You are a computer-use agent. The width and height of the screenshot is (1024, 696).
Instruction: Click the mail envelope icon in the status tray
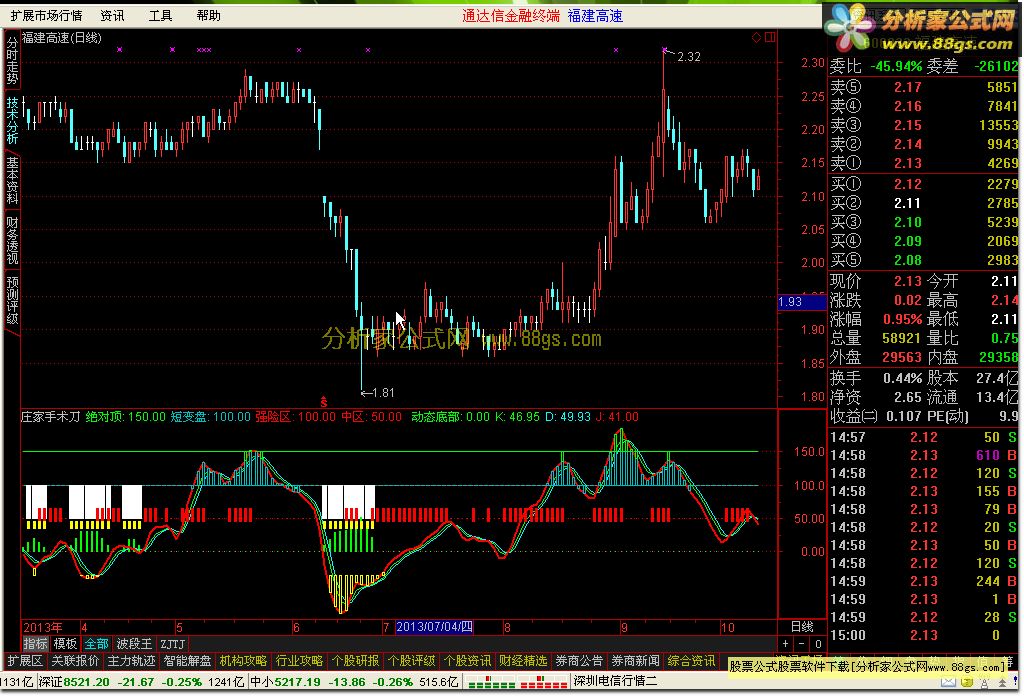(948, 682)
